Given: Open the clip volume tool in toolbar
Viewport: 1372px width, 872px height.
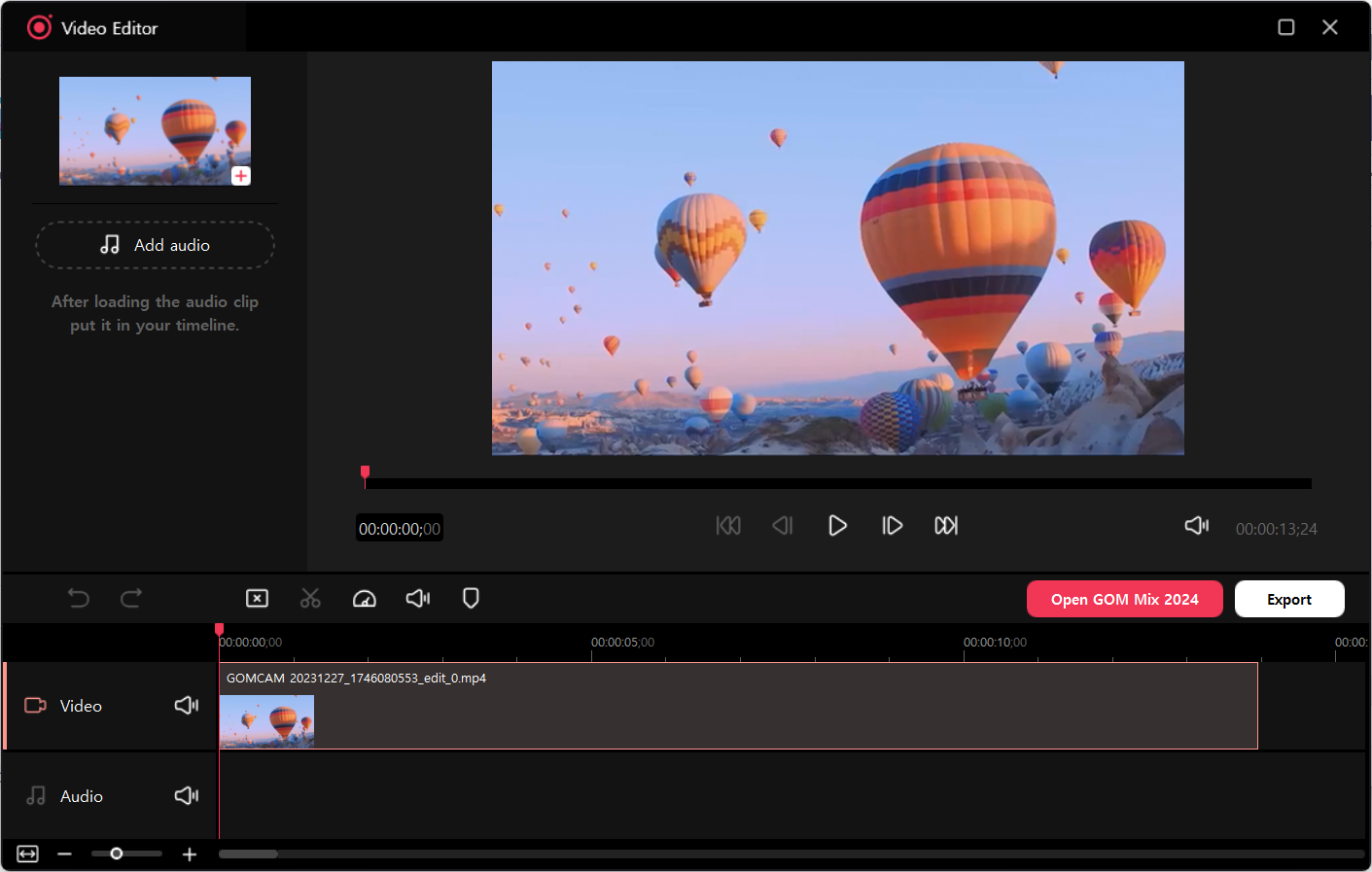Looking at the screenshot, I should 418,598.
